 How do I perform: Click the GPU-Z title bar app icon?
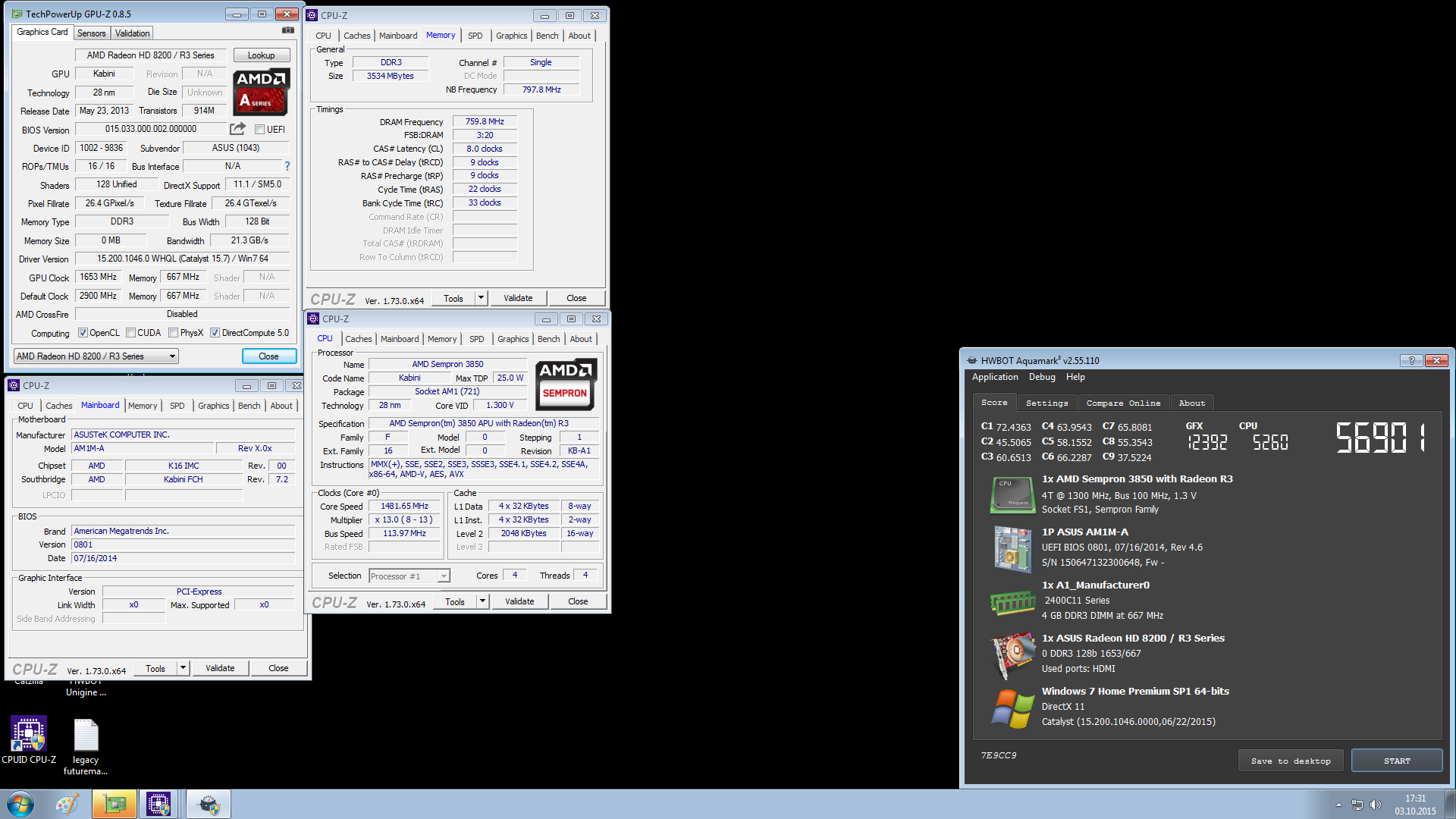click(x=17, y=14)
